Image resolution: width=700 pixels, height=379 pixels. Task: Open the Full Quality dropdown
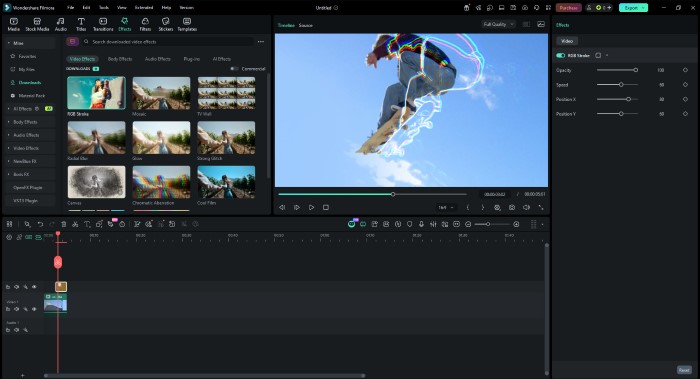click(499, 24)
